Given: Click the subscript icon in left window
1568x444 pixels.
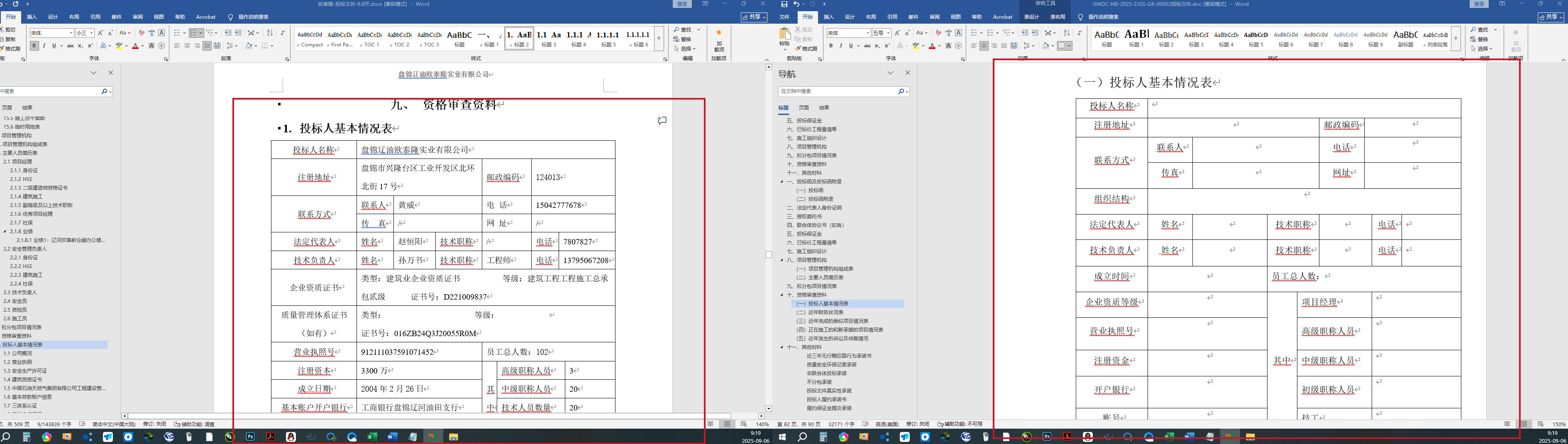Looking at the screenshot, I should click(81, 46).
